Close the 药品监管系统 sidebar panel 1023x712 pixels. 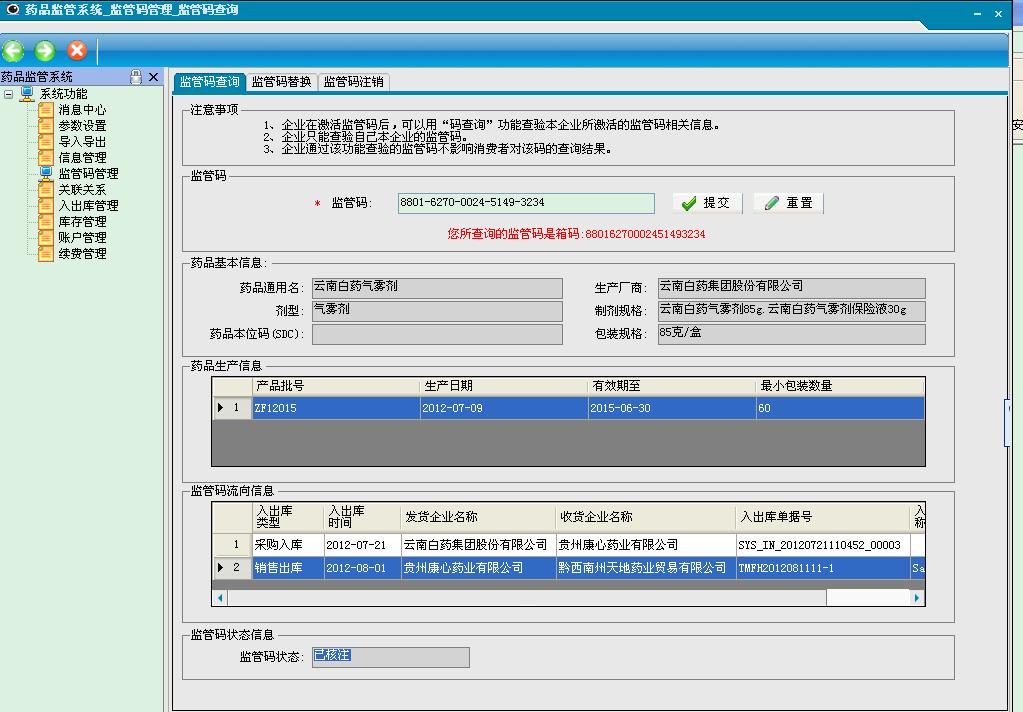click(x=153, y=77)
